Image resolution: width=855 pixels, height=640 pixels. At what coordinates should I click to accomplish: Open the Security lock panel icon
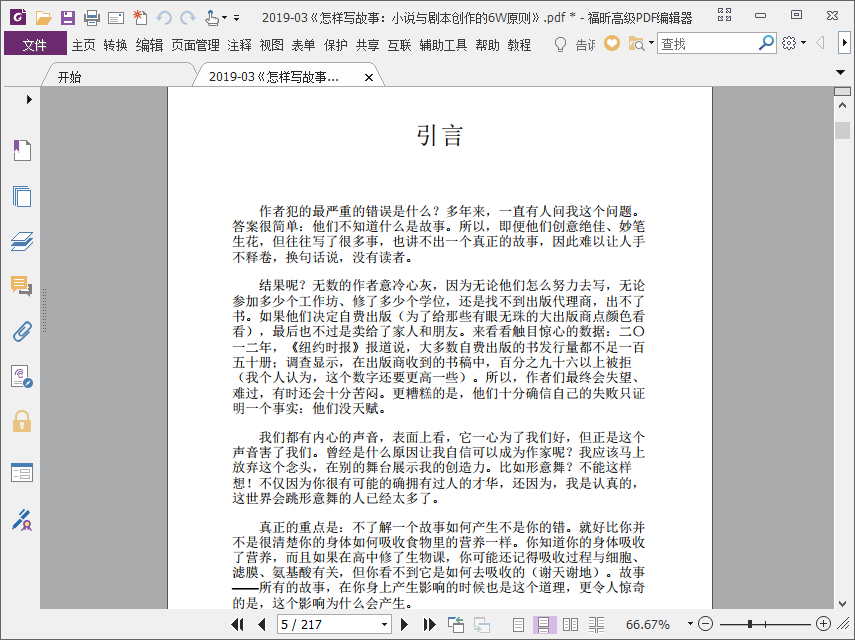tap(22, 421)
